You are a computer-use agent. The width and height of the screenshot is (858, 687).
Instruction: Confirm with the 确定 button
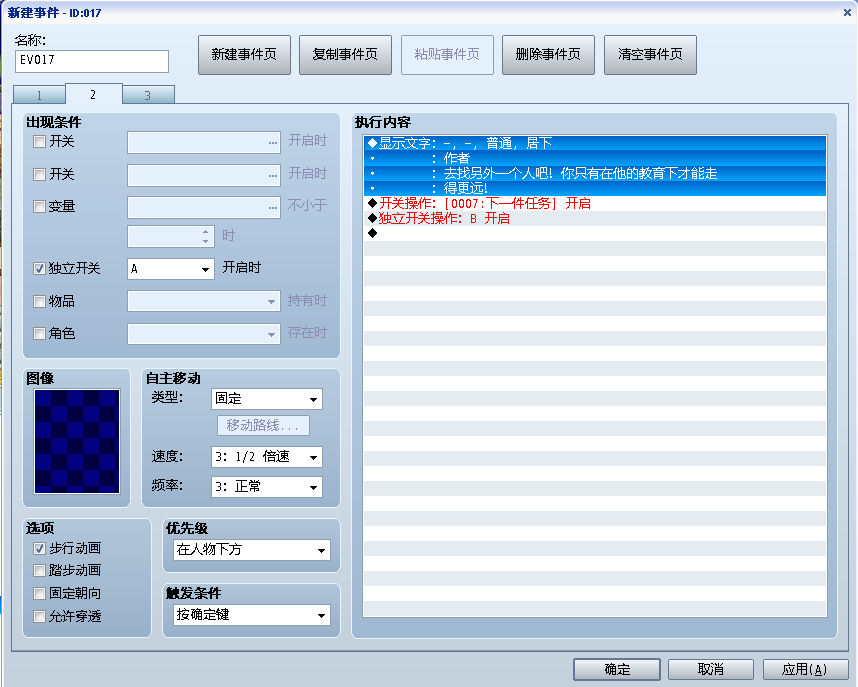point(617,669)
